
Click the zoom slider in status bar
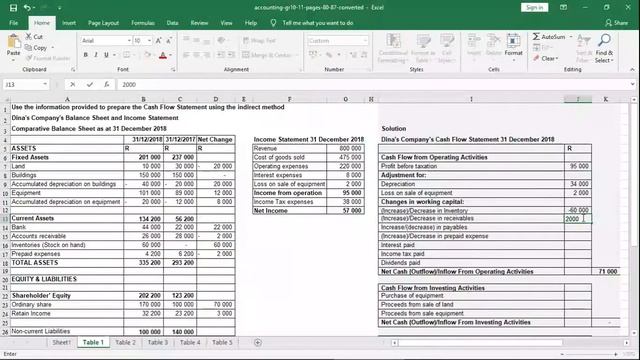coord(589,354)
